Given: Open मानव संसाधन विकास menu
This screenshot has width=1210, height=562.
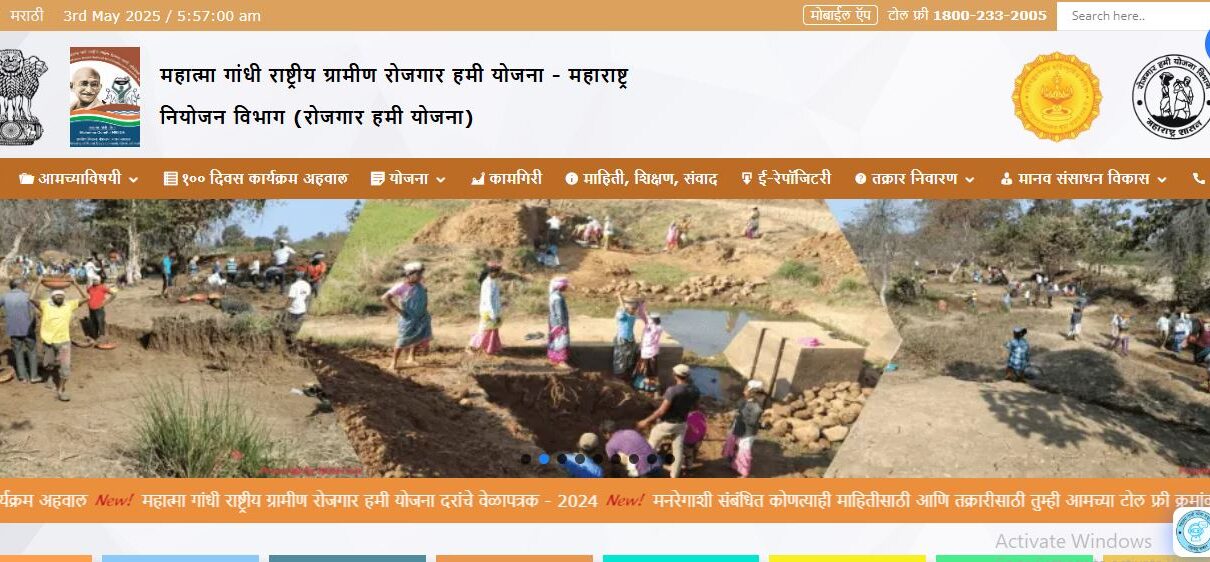Looking at the screenshot, I should click(x=1083, y=179).
